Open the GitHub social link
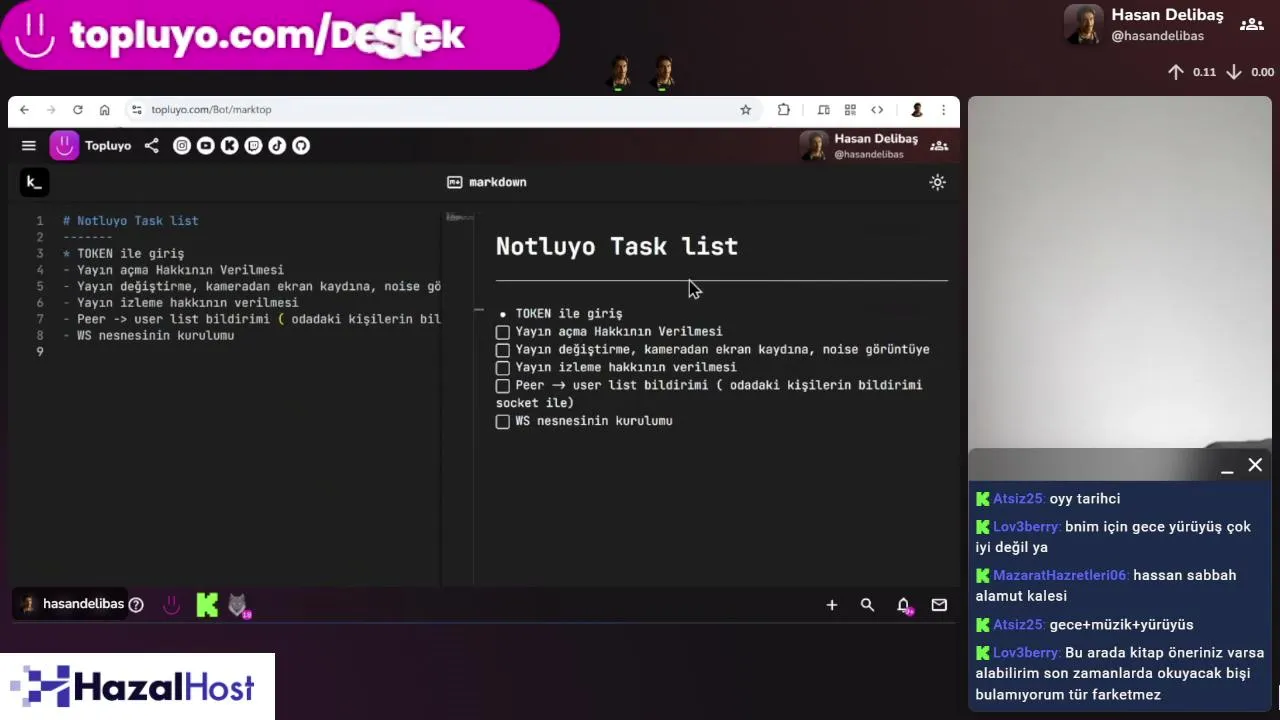1280x720 pixels. point(301,146)
